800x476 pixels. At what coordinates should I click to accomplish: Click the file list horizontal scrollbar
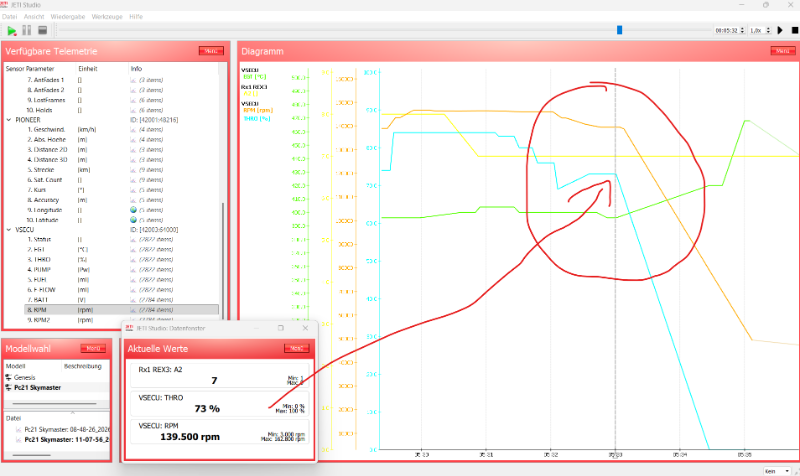coord(32,455)
